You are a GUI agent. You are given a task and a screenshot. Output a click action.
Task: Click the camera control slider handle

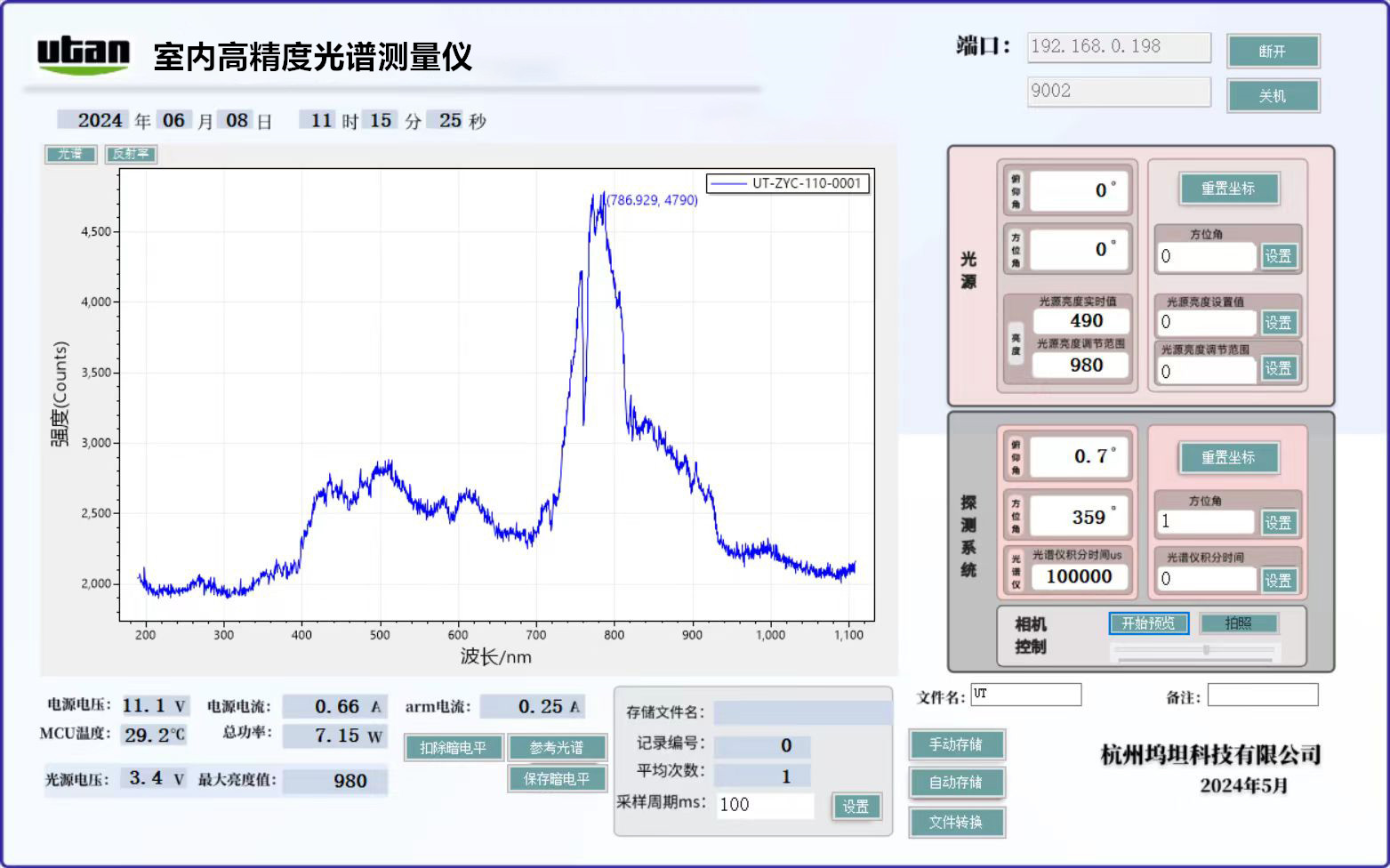point(1205,649)
